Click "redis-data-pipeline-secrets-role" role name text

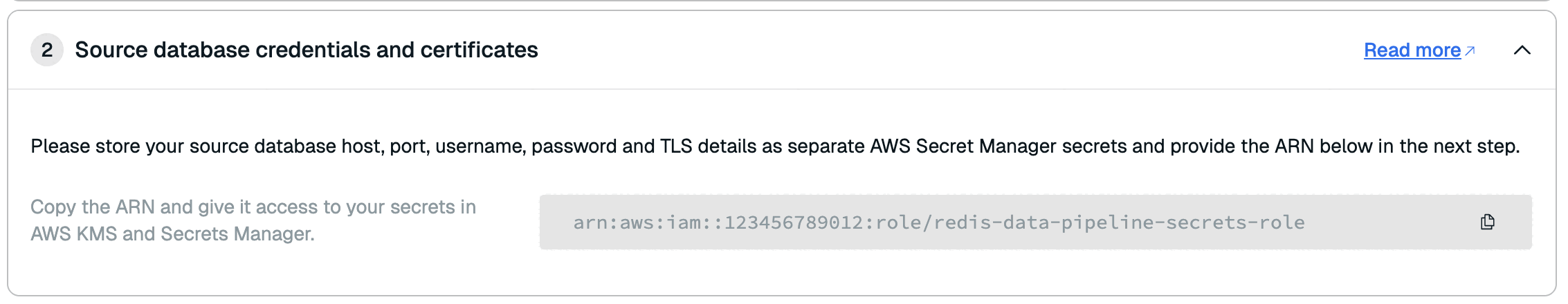(1119, 222)
